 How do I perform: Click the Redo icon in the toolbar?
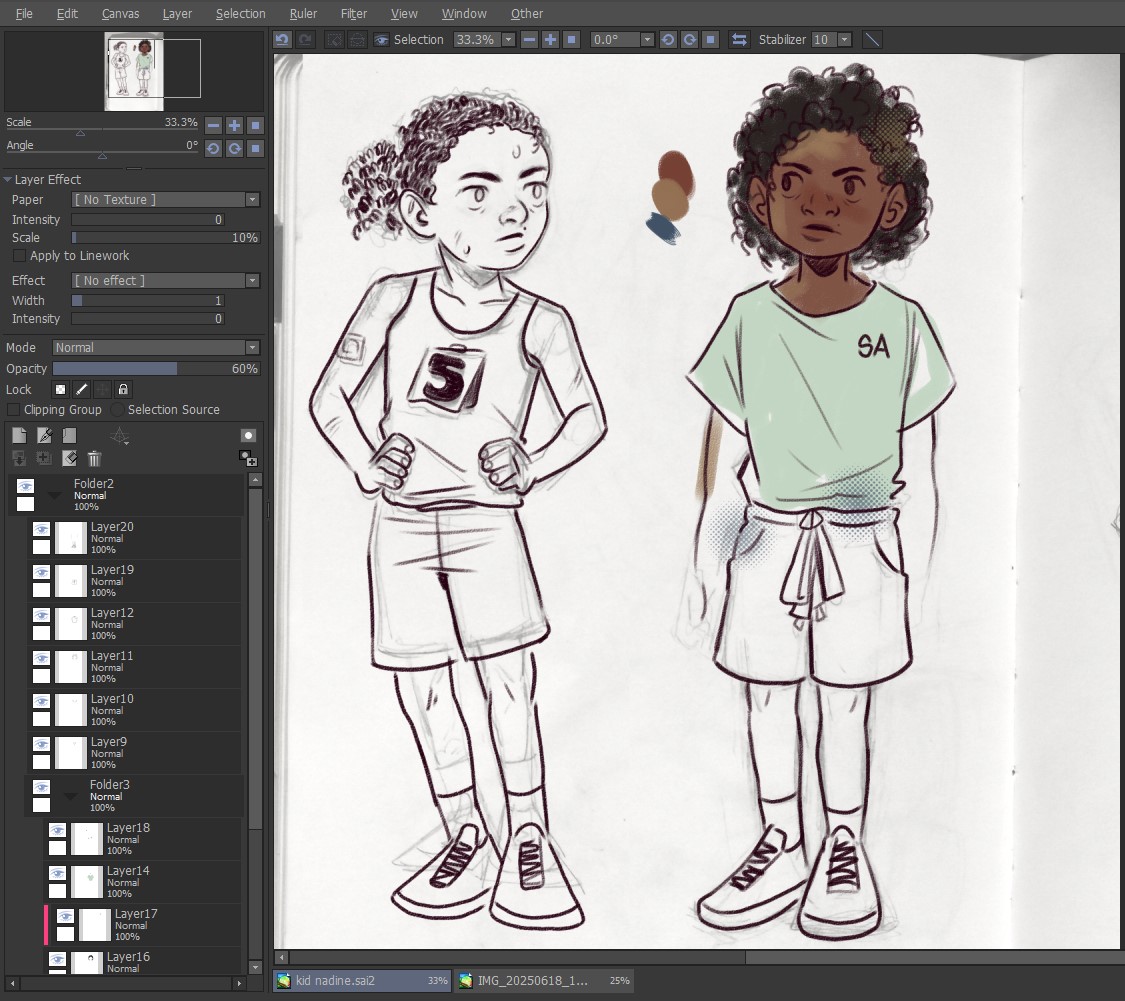point(305,39)
